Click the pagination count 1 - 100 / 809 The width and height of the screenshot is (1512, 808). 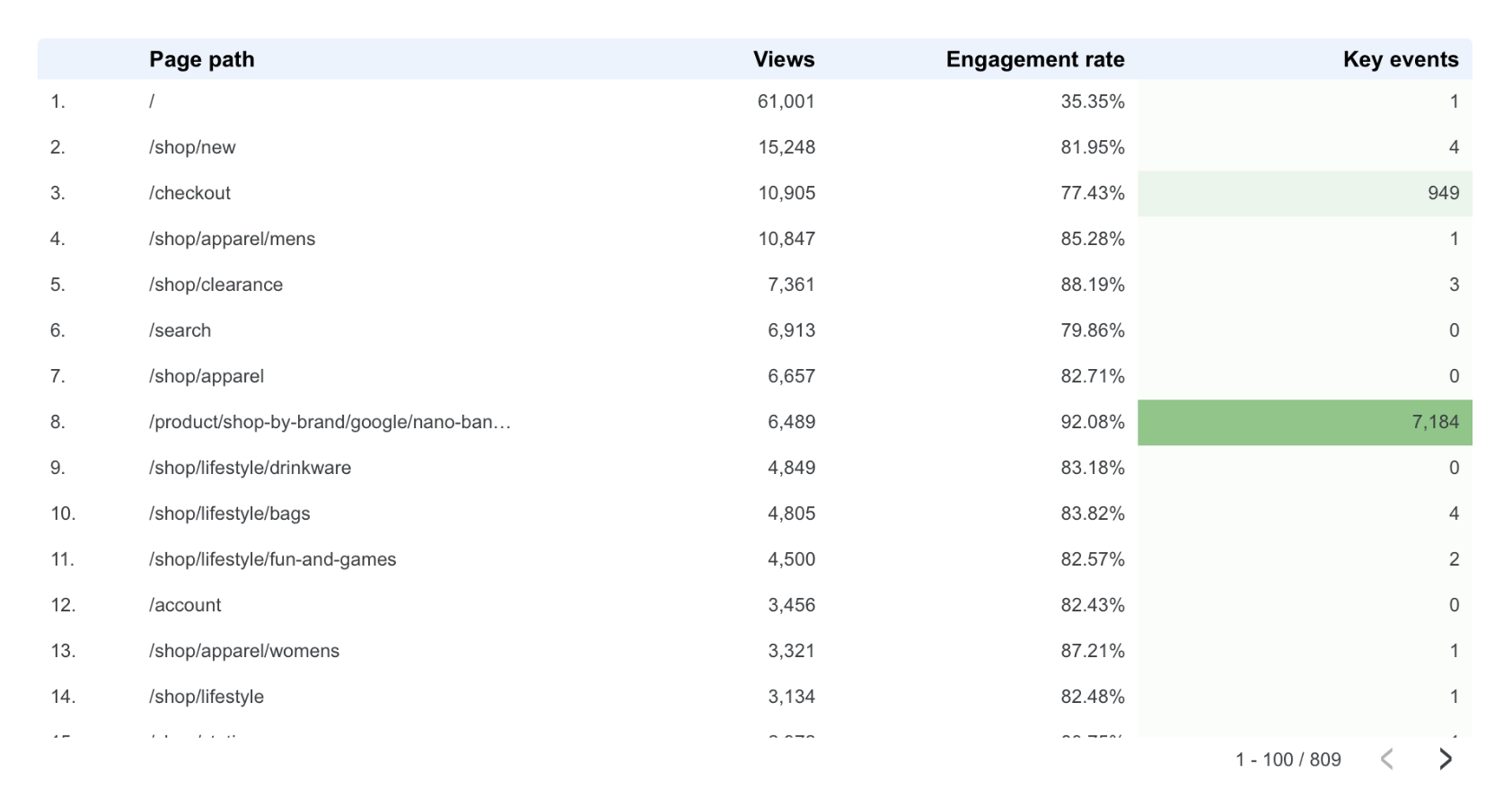click(1288, 759)
